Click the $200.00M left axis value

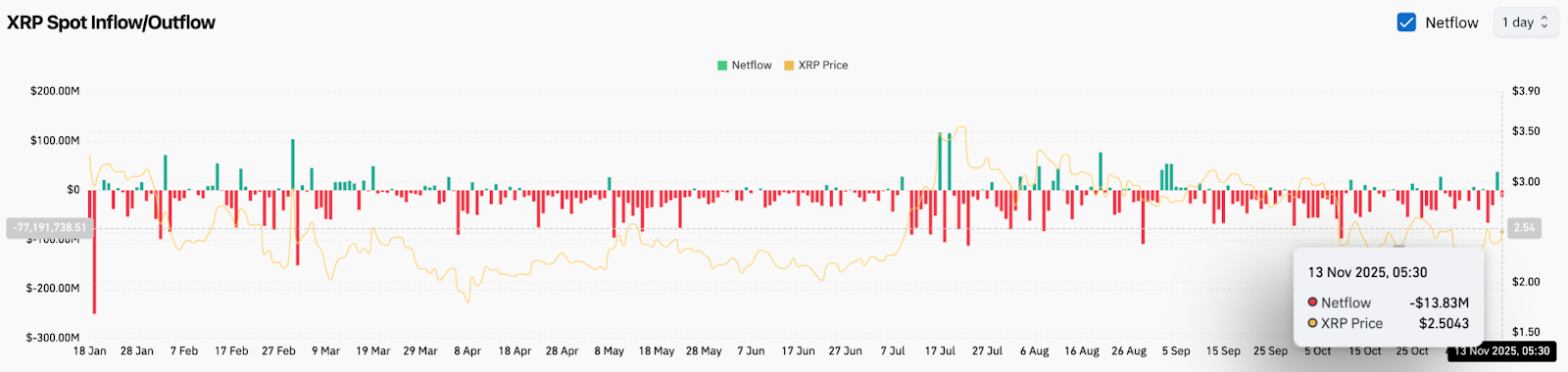click(x=55, y=91)
